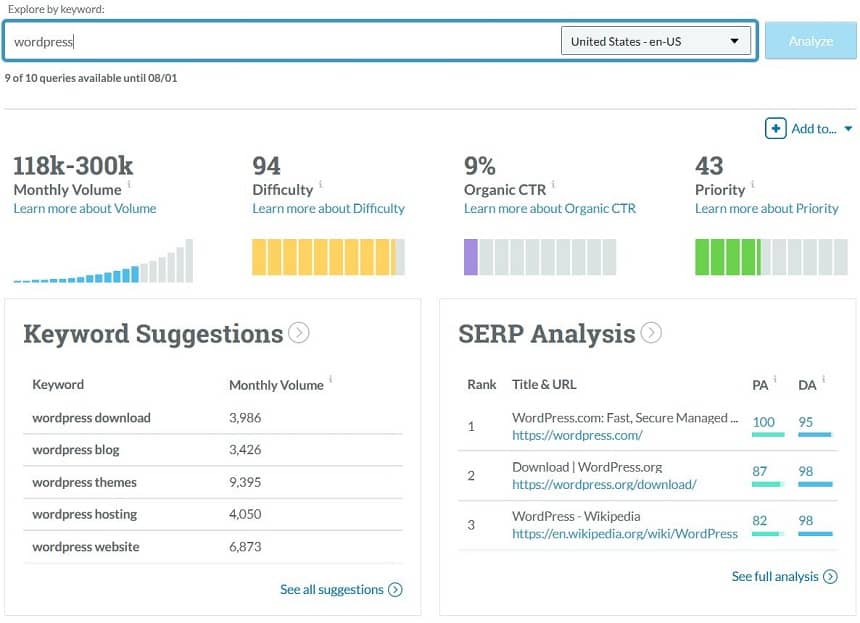Viewport: 860px width, 623px height.
Task: Click the Title & URL column header
Action: (544, 384)
